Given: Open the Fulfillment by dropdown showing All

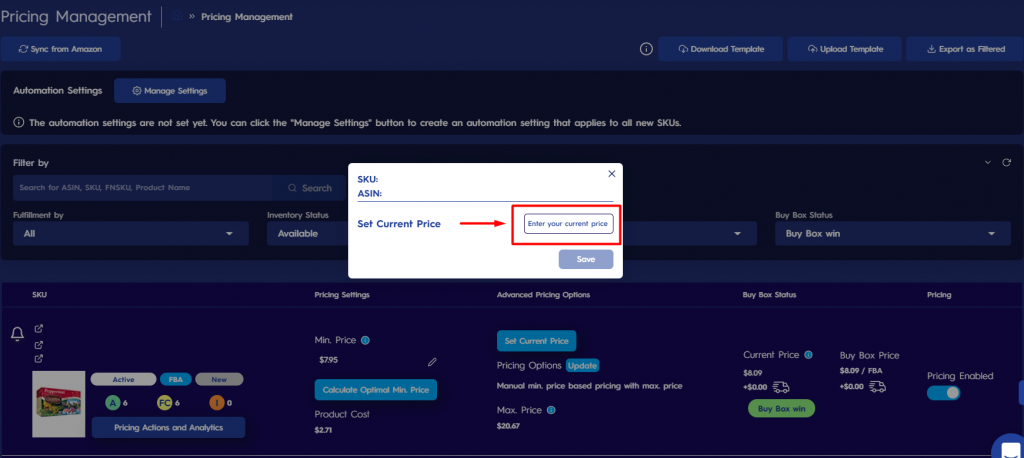Looking at the screenshot, I should point(131,233).
